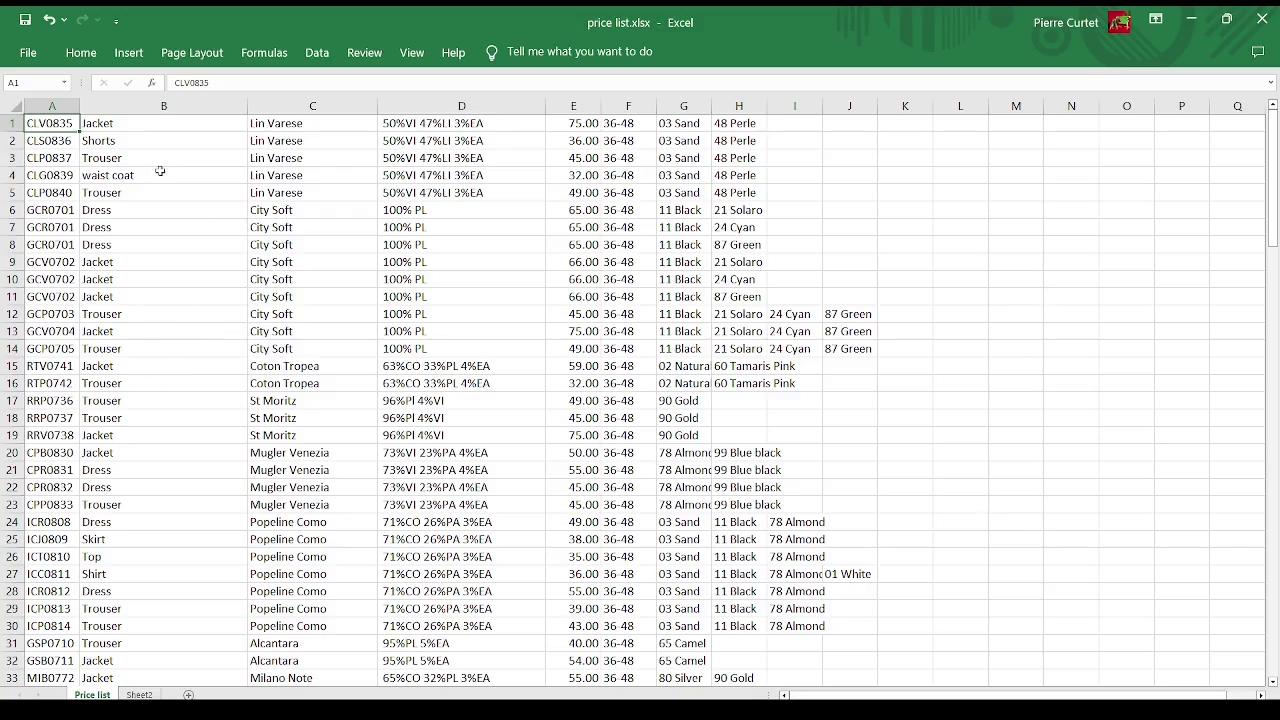Open the Insert Function (fx) dialog

click(x=151, y=83)
